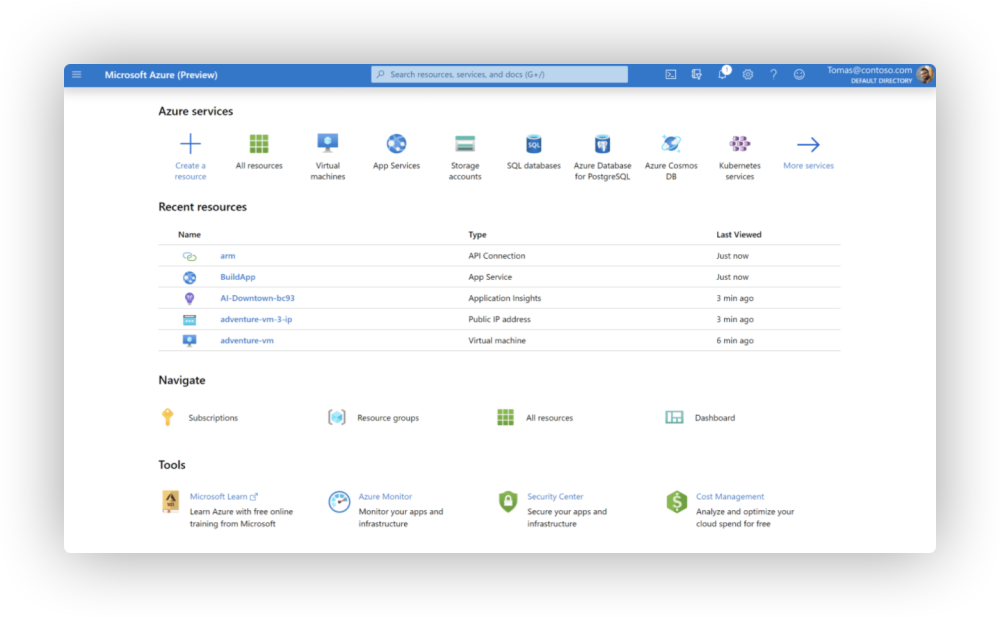The width and height of the screenshot is (1000, 617).
Task: Click the Virtual machine type cell
Action: (497, 341)
